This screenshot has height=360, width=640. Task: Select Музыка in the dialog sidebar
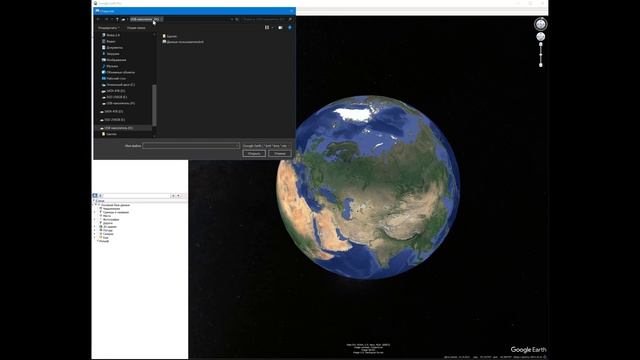pyautogui.click(x=110, y=66)
